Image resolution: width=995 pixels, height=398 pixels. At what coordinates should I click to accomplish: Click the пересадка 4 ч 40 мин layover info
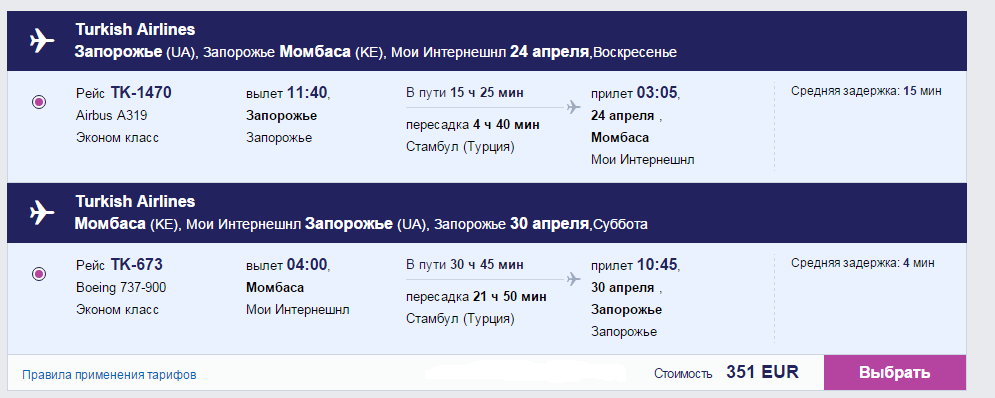(x=473, y=124)
